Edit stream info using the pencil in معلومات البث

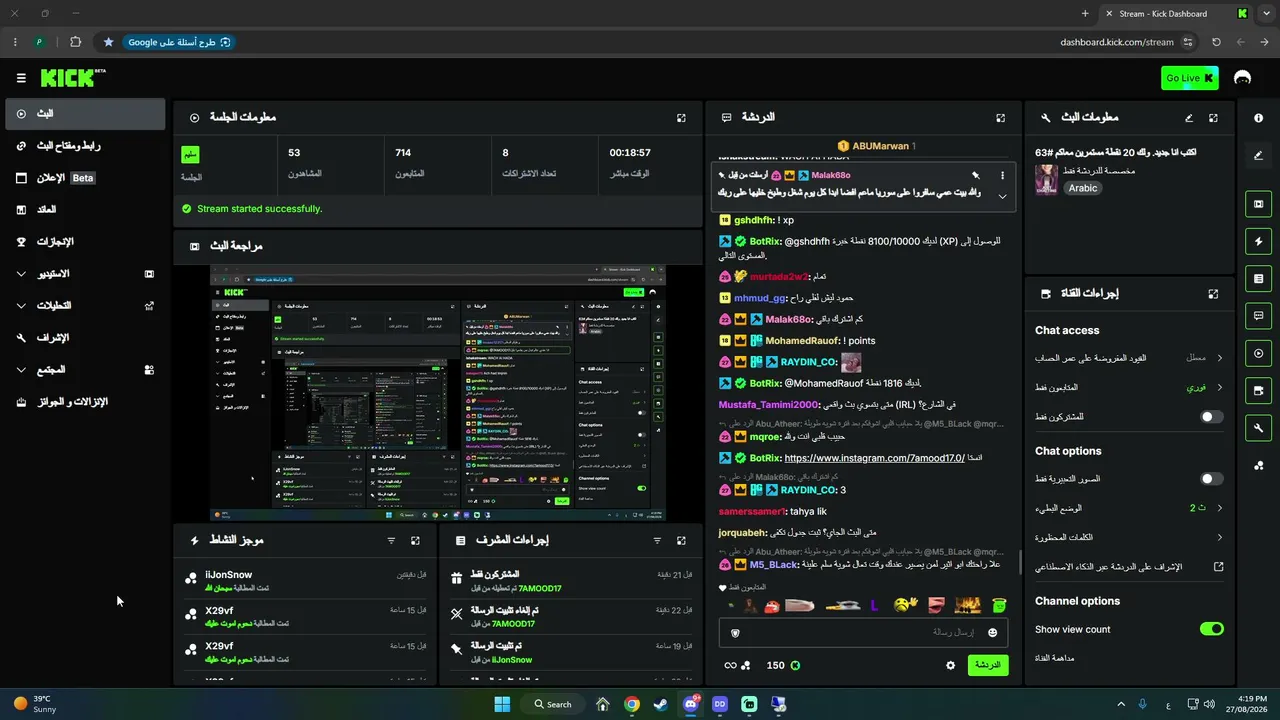pos(1189,118)
